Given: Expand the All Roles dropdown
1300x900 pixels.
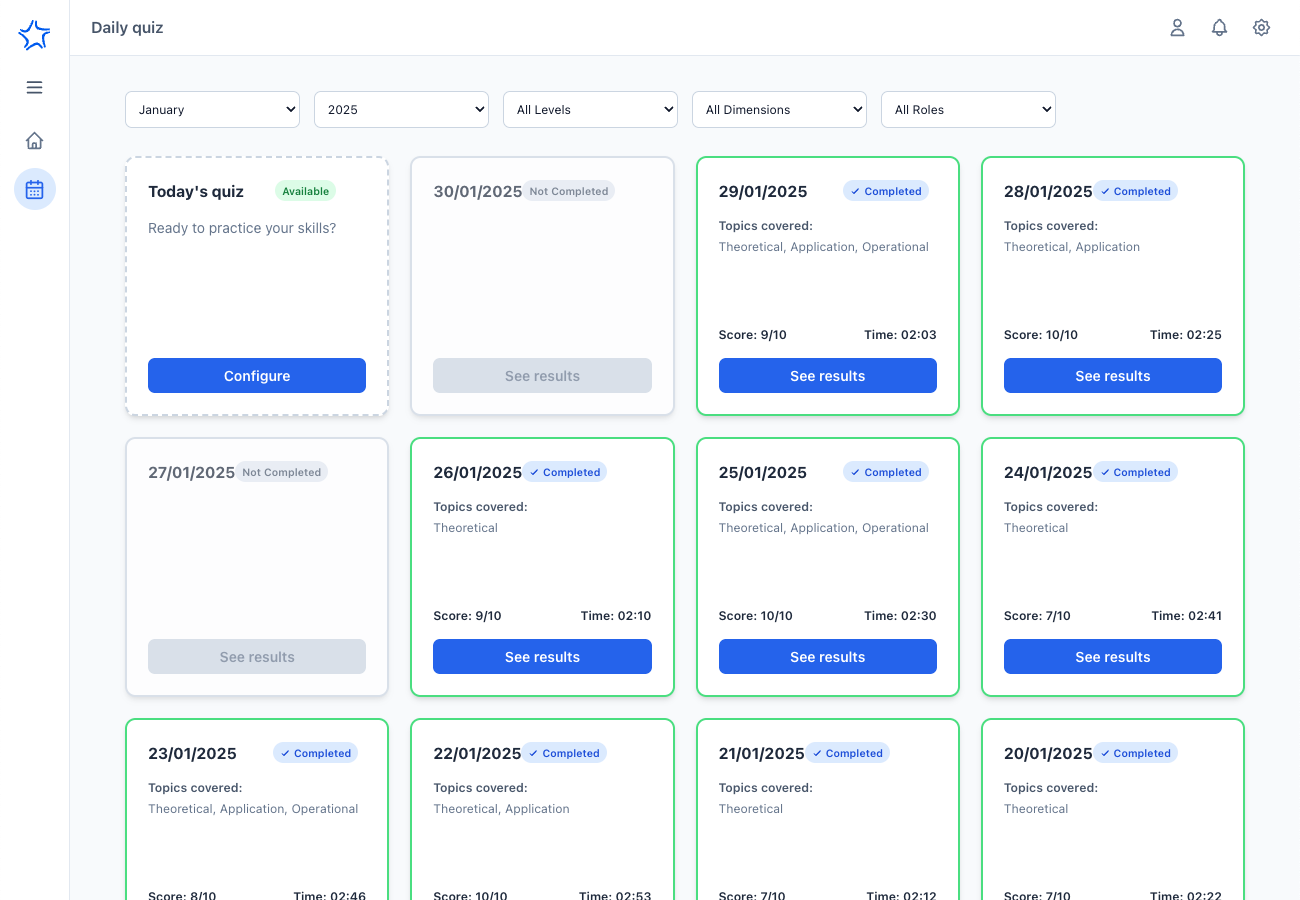Looking at the screenshot, I should coord(968,110).
